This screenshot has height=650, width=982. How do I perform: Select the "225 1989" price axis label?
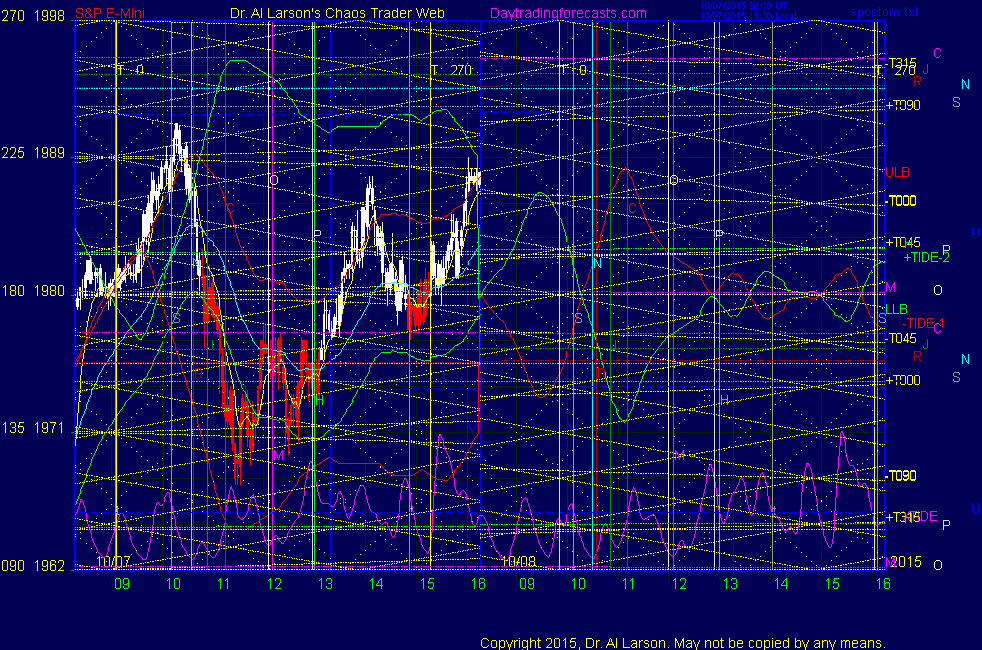point(33,153)
